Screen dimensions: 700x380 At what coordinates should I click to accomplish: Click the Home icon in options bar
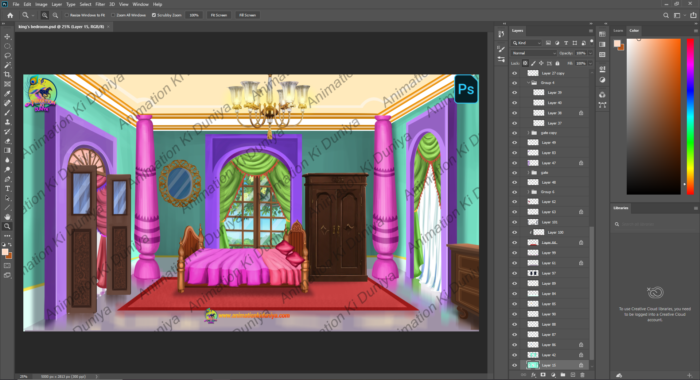point(10,15)
